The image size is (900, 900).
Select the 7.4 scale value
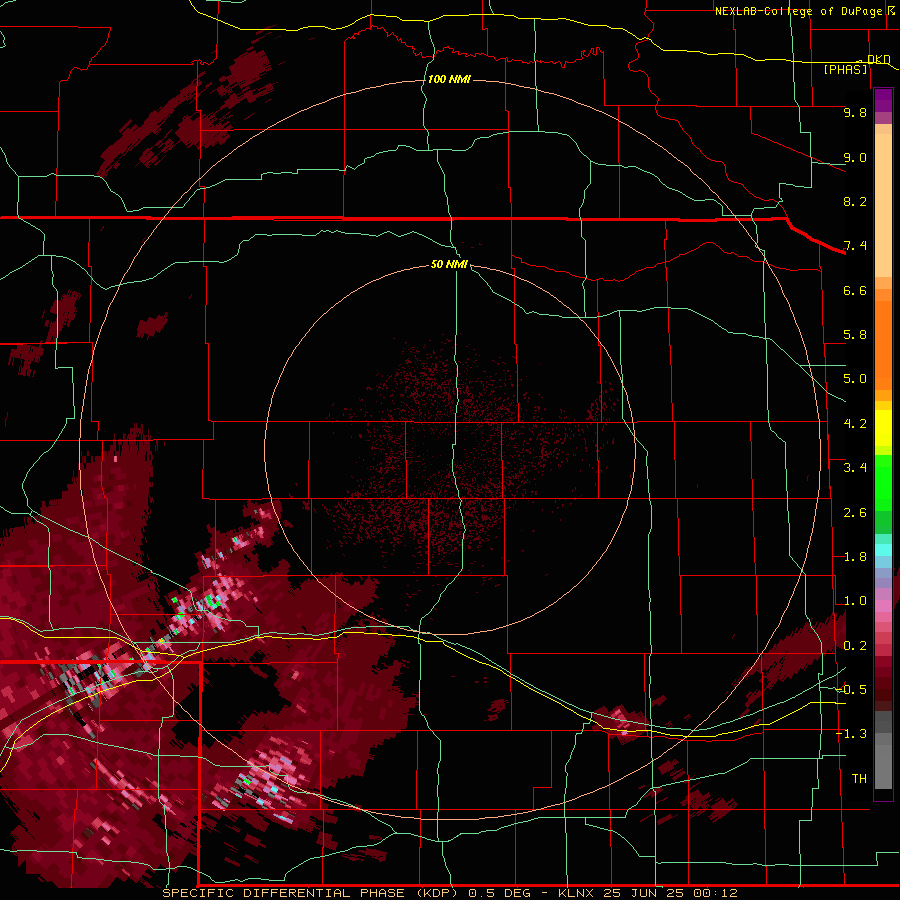[x=855, y=246]
